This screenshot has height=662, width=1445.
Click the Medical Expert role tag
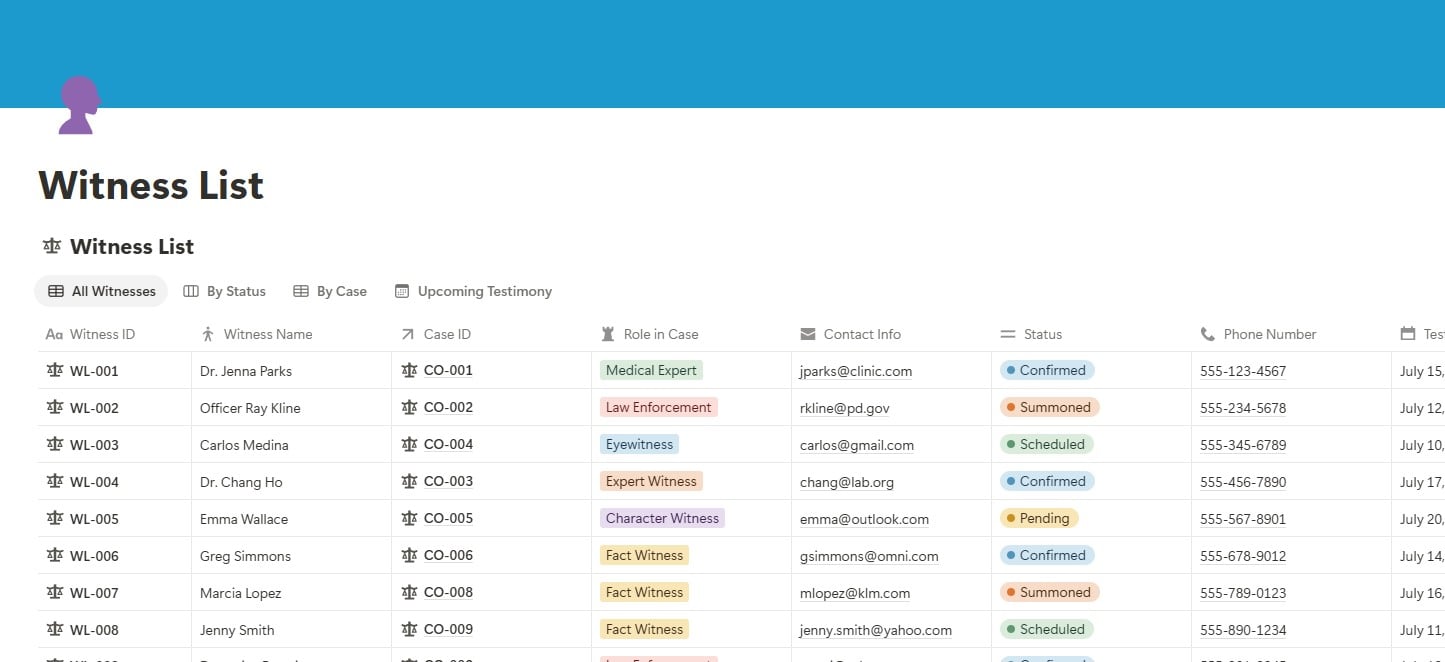pyautogui.click(x=651, y=370)
